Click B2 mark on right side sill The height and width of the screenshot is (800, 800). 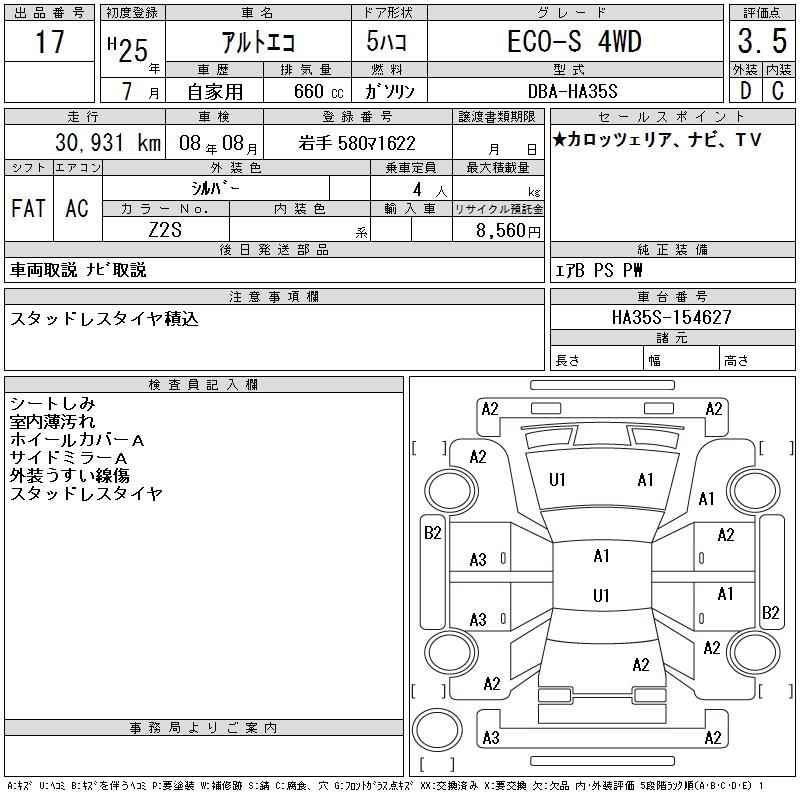(x=770, y=612)
